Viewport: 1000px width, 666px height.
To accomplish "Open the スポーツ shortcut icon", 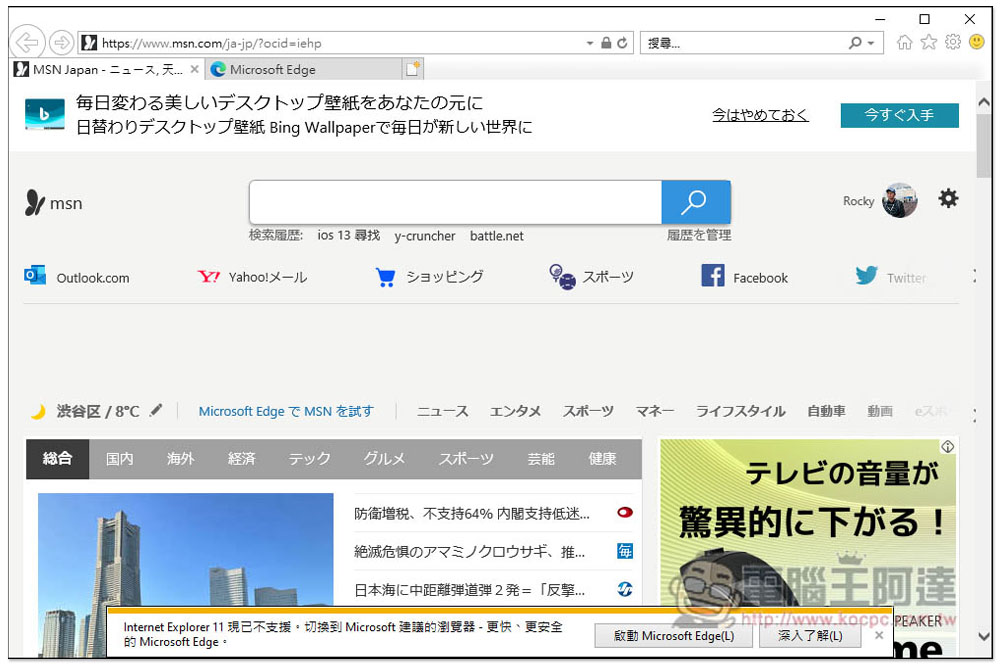I will pyautogui.click(x=562, y=277).
